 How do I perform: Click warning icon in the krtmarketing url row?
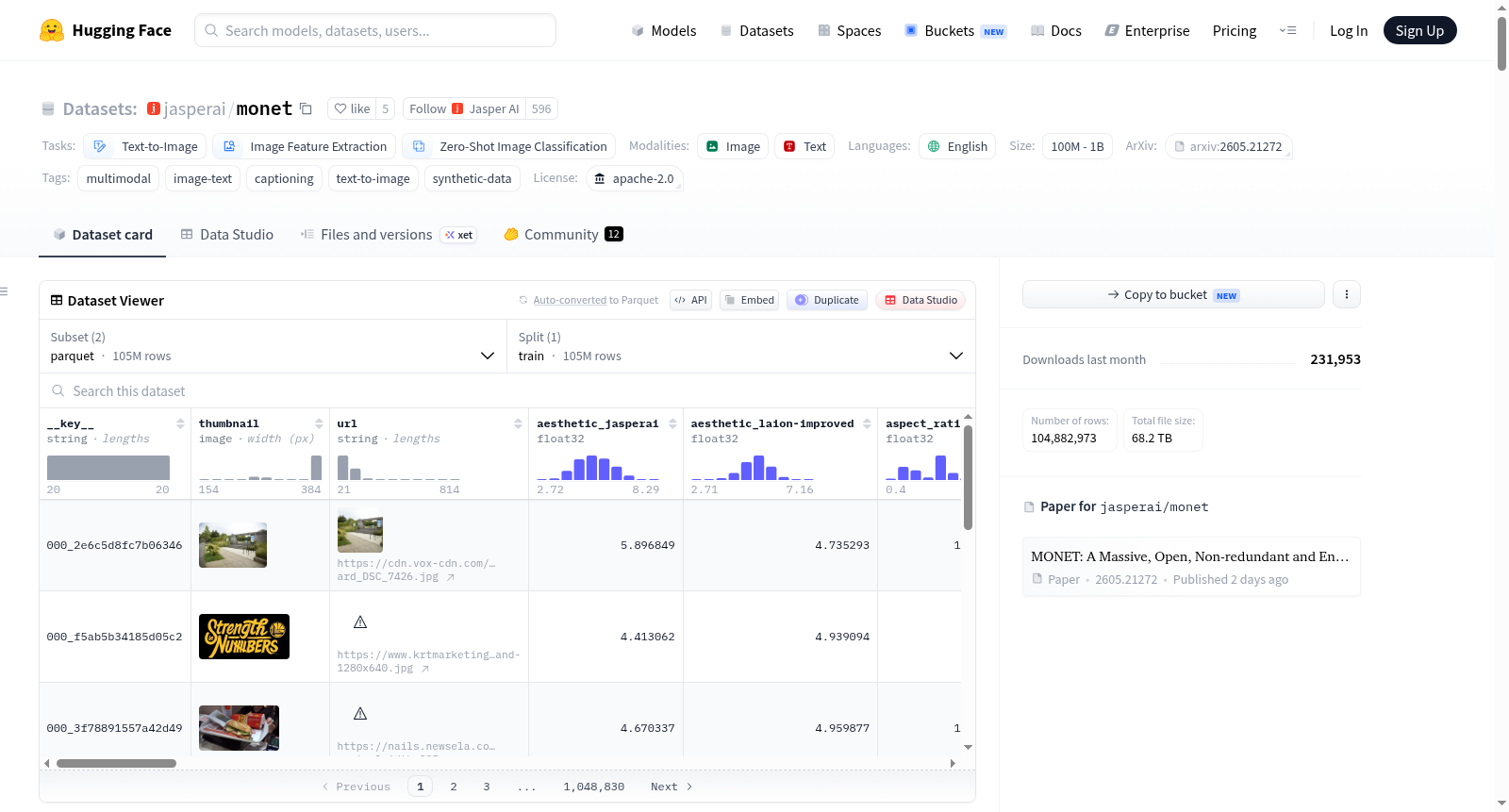click(x=360, y=622)
